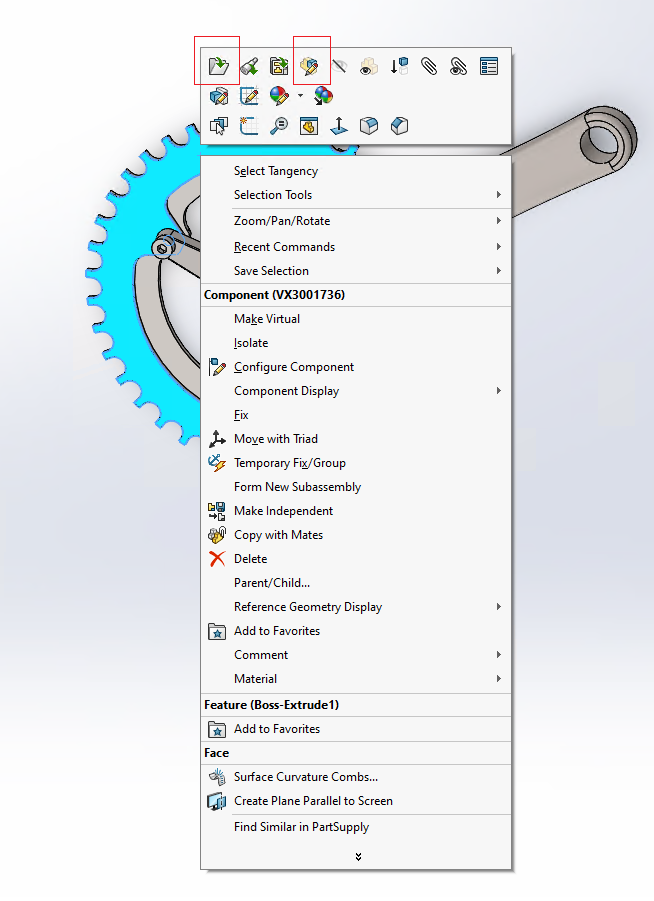Choose Make Virtual from the menu
The height and width of the screenshot is (901, 654).
pyautogui.click(x=267, y=319)
